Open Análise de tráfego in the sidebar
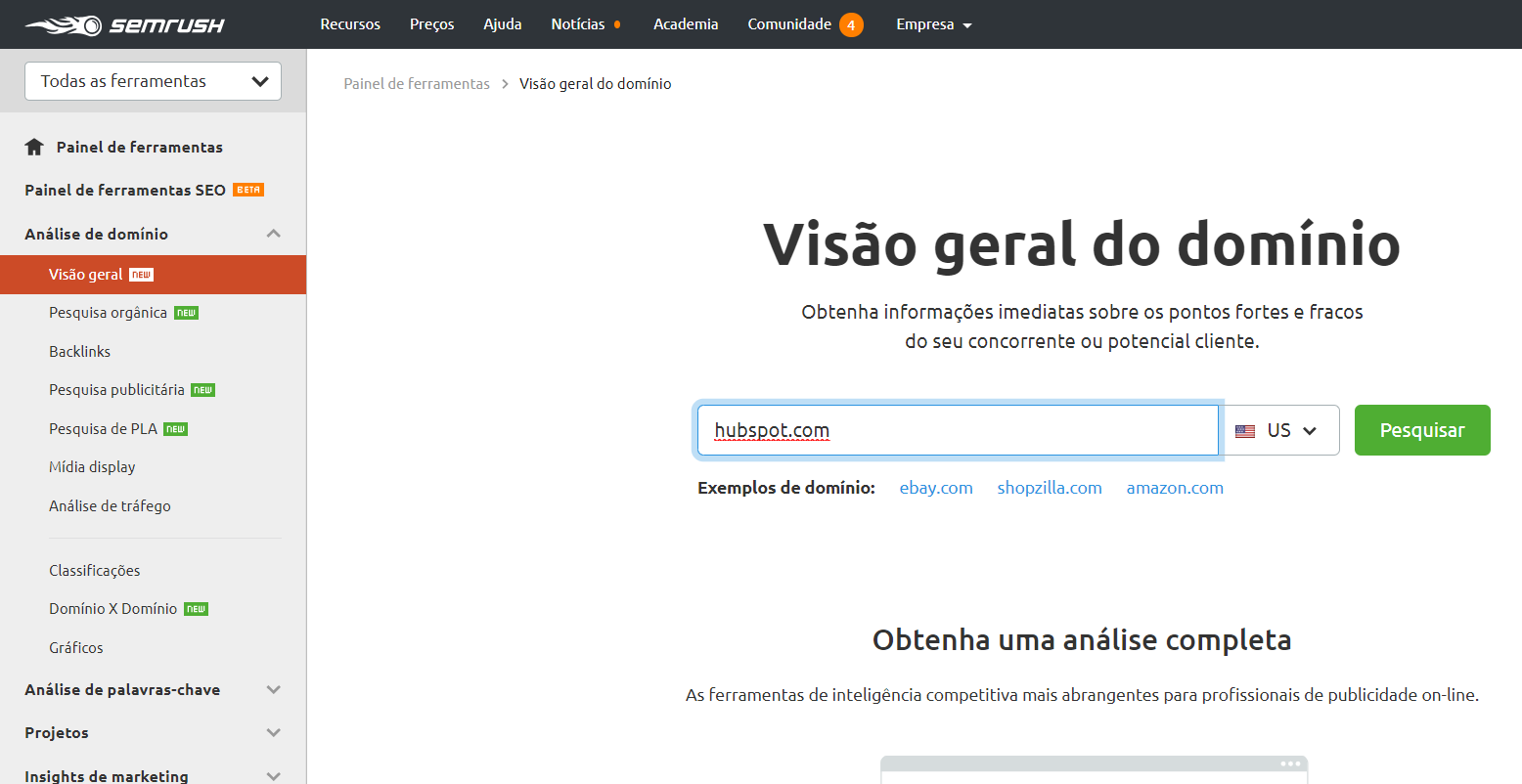The width and height of the screenshot is (1522, 784). tap(110, 506)
